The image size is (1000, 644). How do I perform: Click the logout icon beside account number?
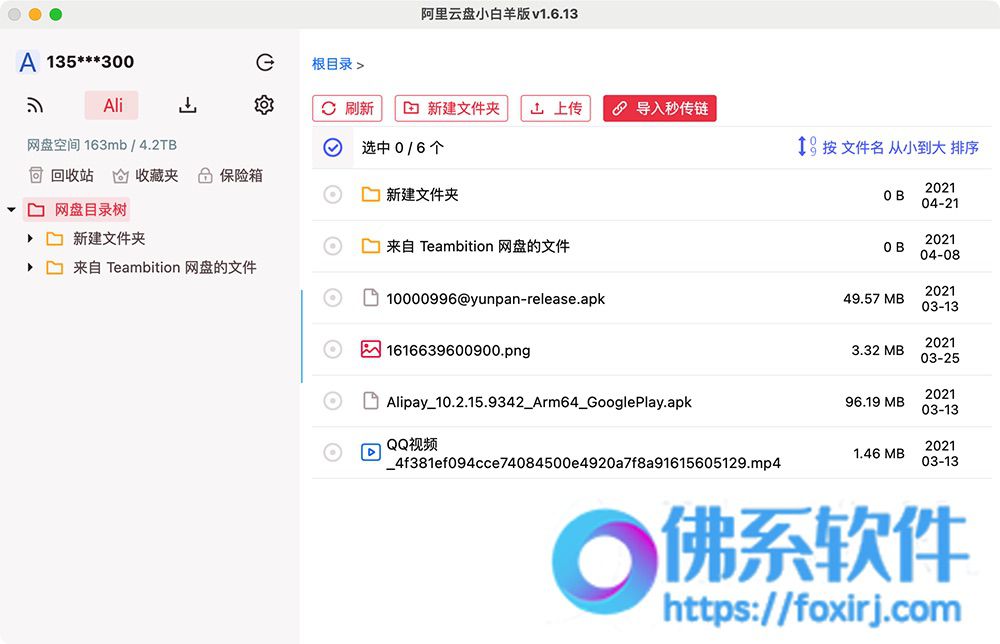click(265, 62)
